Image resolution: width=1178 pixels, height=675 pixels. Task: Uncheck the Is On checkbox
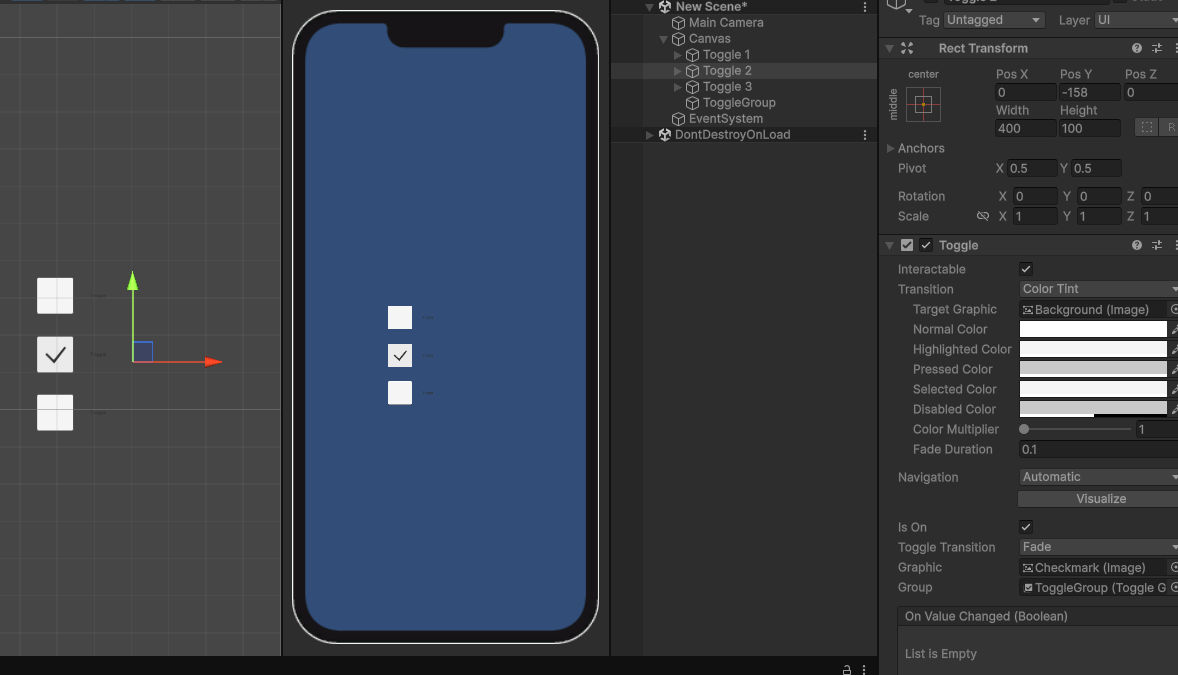[x=1025, y=527]
